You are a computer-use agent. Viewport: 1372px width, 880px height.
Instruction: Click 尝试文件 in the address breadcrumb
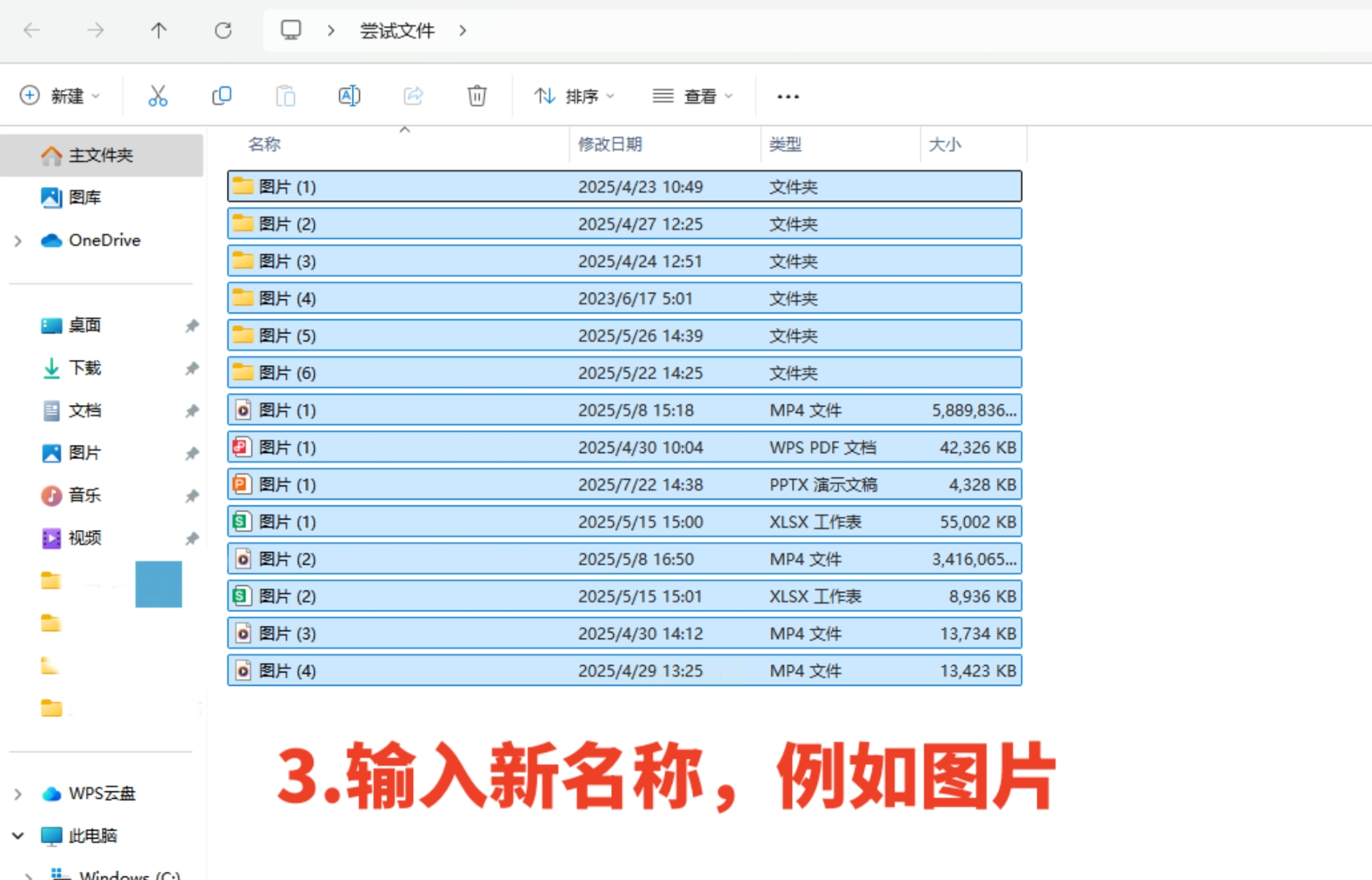pos(397,31)
